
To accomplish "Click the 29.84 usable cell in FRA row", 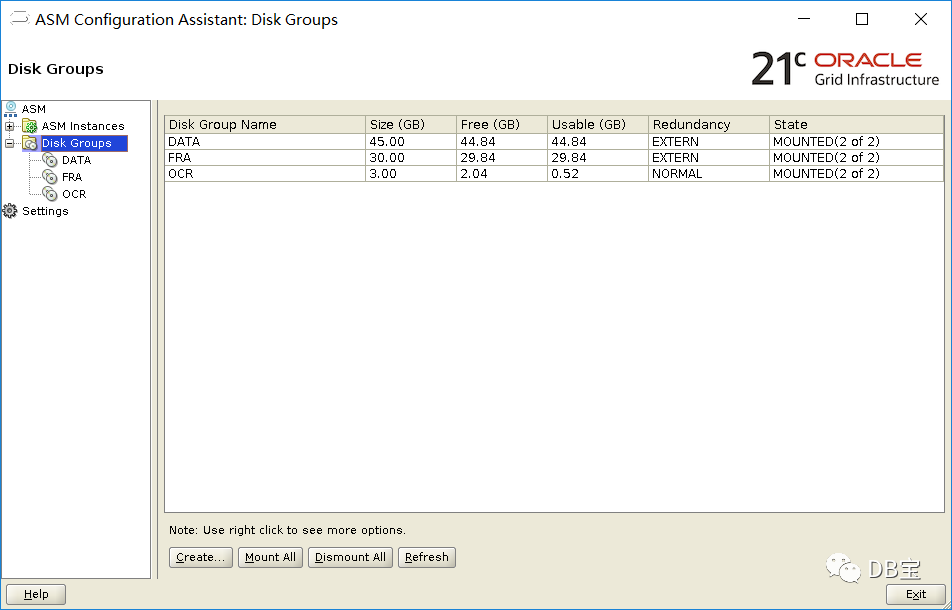I will click(x=598, y=157).
